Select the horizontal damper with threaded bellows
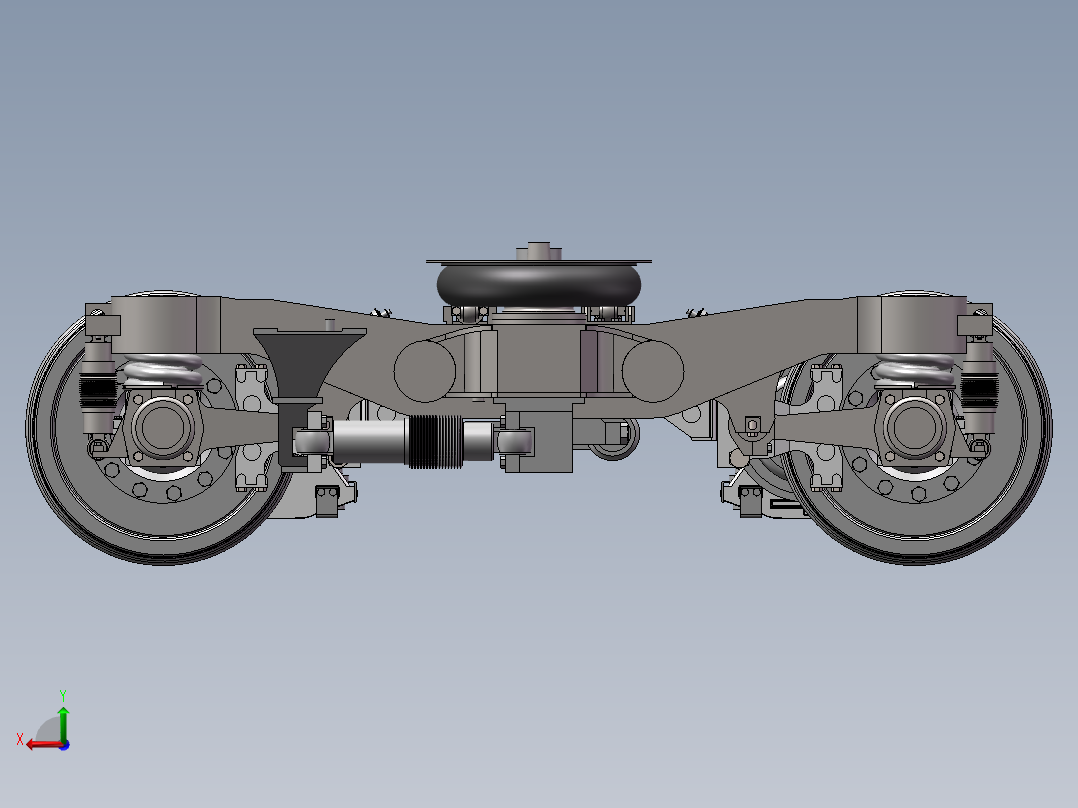This screenshot has height=808, width=1078. coord(412,441)
